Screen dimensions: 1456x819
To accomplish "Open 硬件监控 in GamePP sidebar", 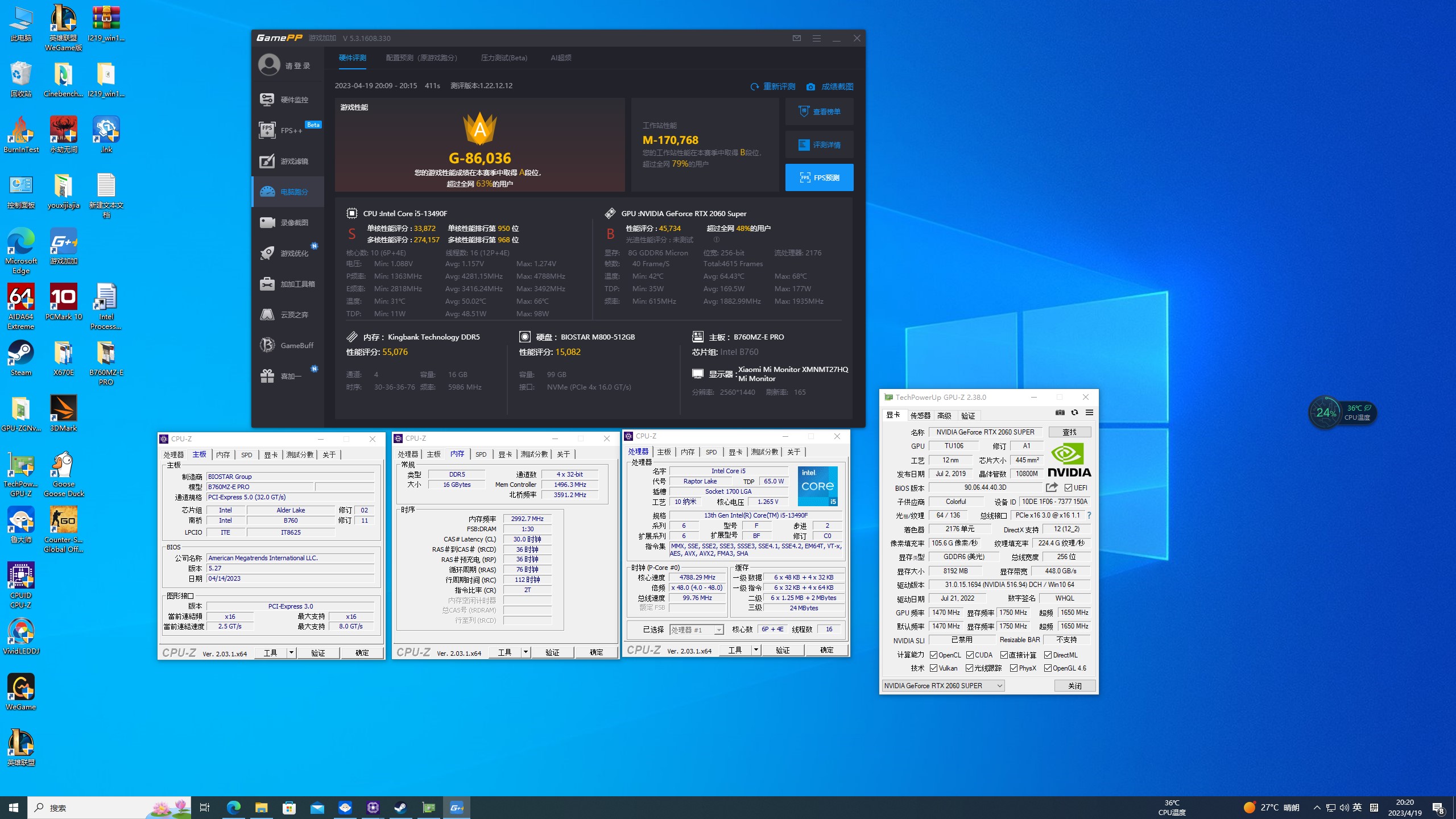I will (288, 100).
